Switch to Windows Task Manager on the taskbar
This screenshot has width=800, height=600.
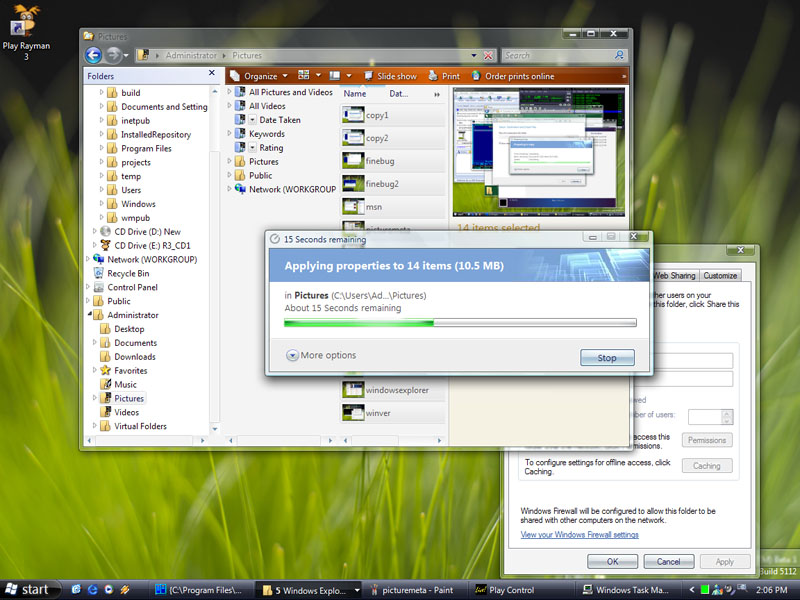tap(626, 590)
